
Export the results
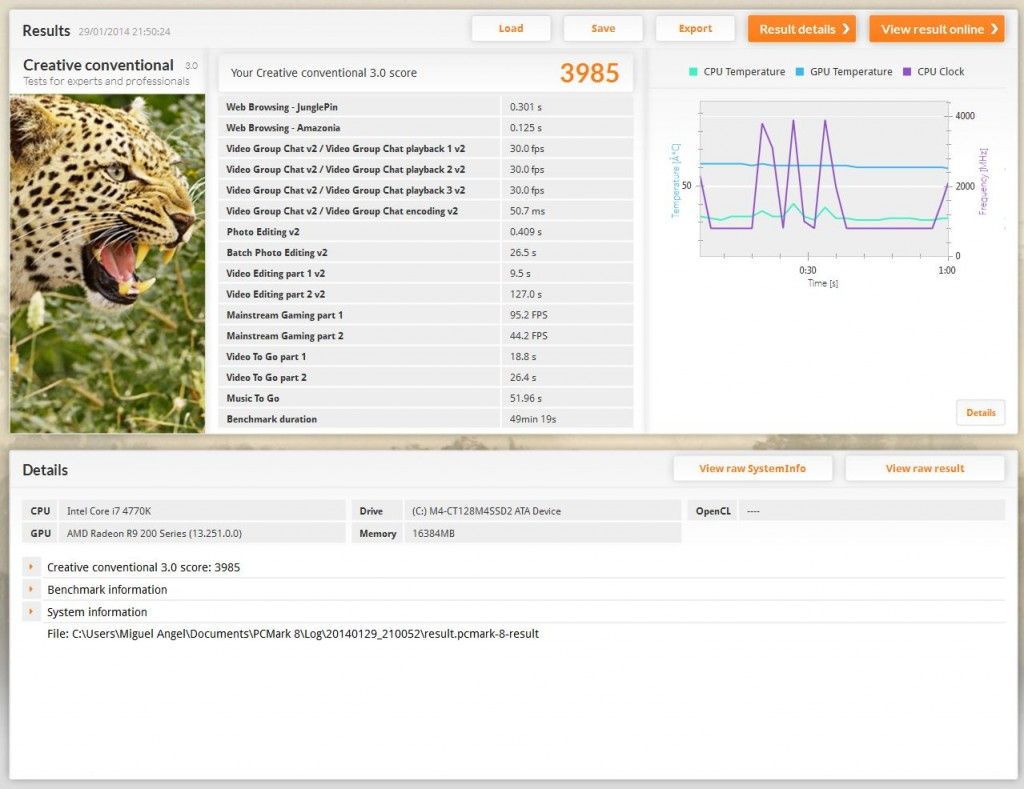point(695,29)
